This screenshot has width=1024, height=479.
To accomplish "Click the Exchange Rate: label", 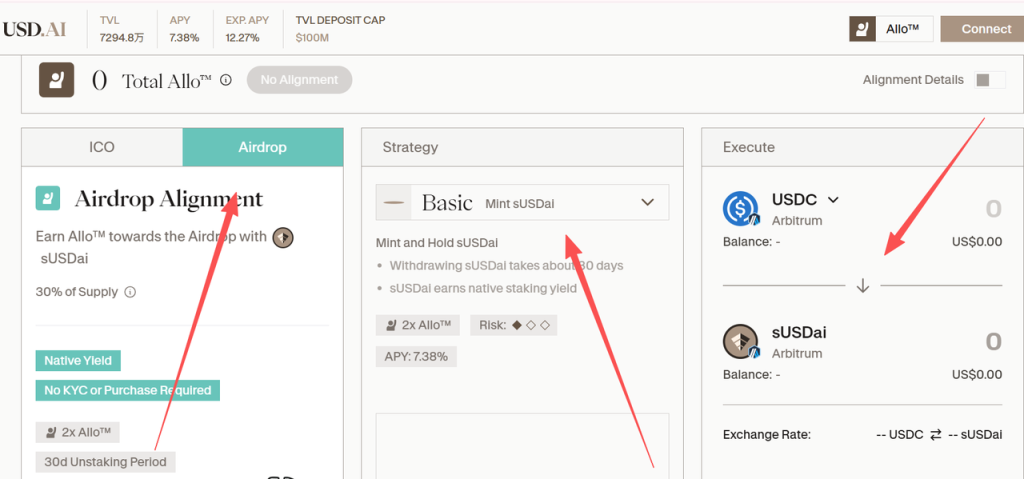I will click(767, 435).
